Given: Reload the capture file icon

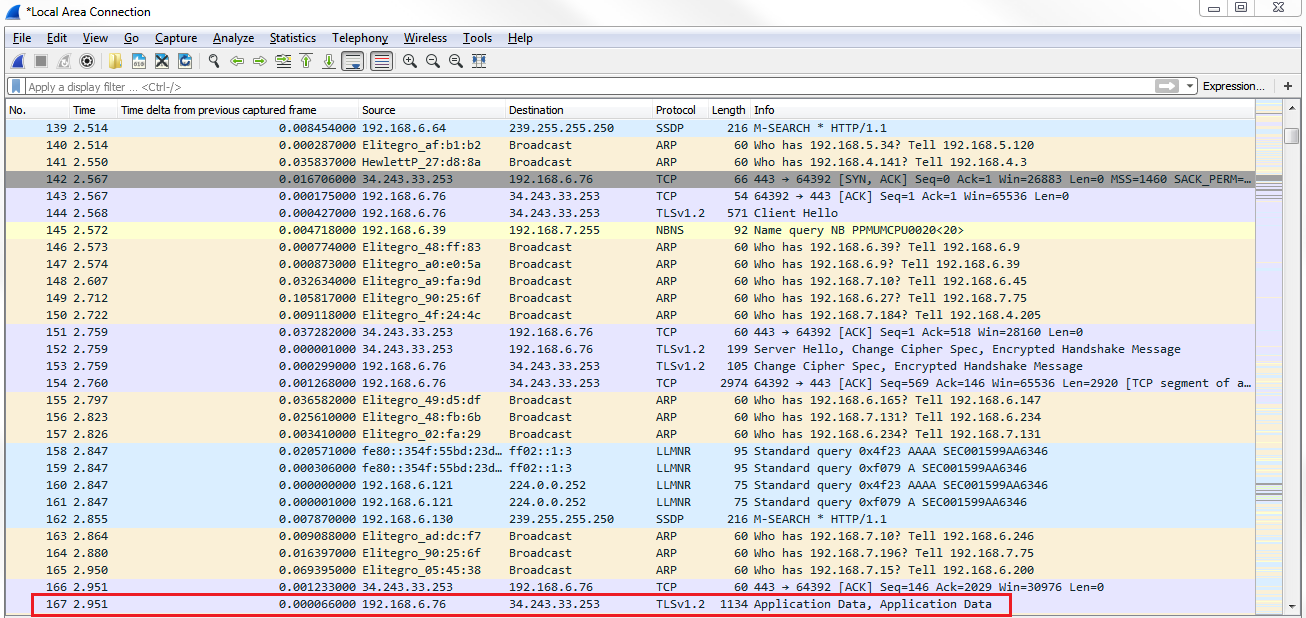Looking at the screenshot, I should point(185,62).
